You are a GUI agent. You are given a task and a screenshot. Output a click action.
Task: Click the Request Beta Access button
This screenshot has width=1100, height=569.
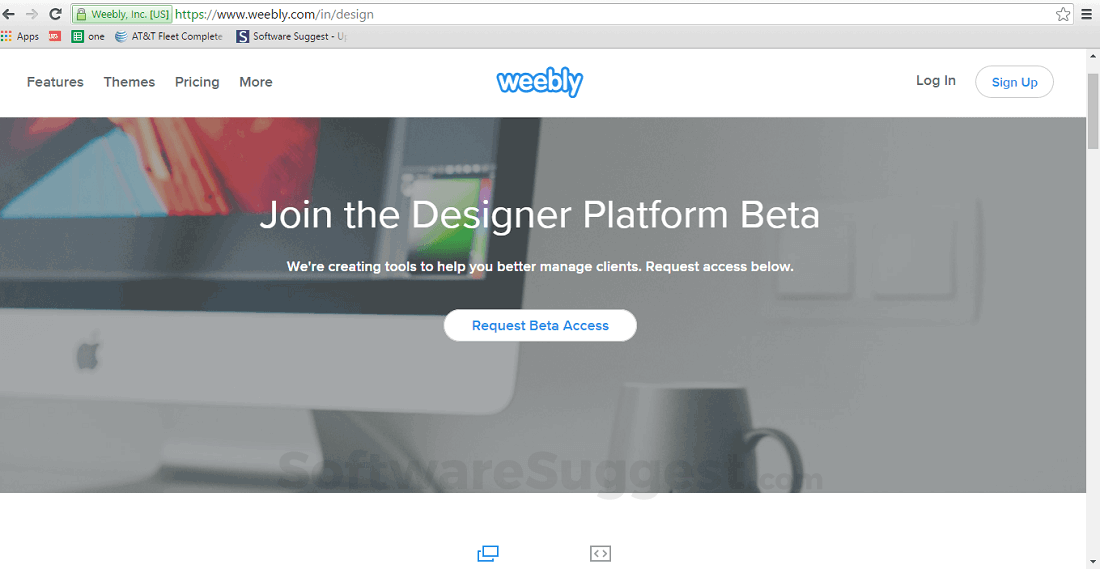[540, 326]
